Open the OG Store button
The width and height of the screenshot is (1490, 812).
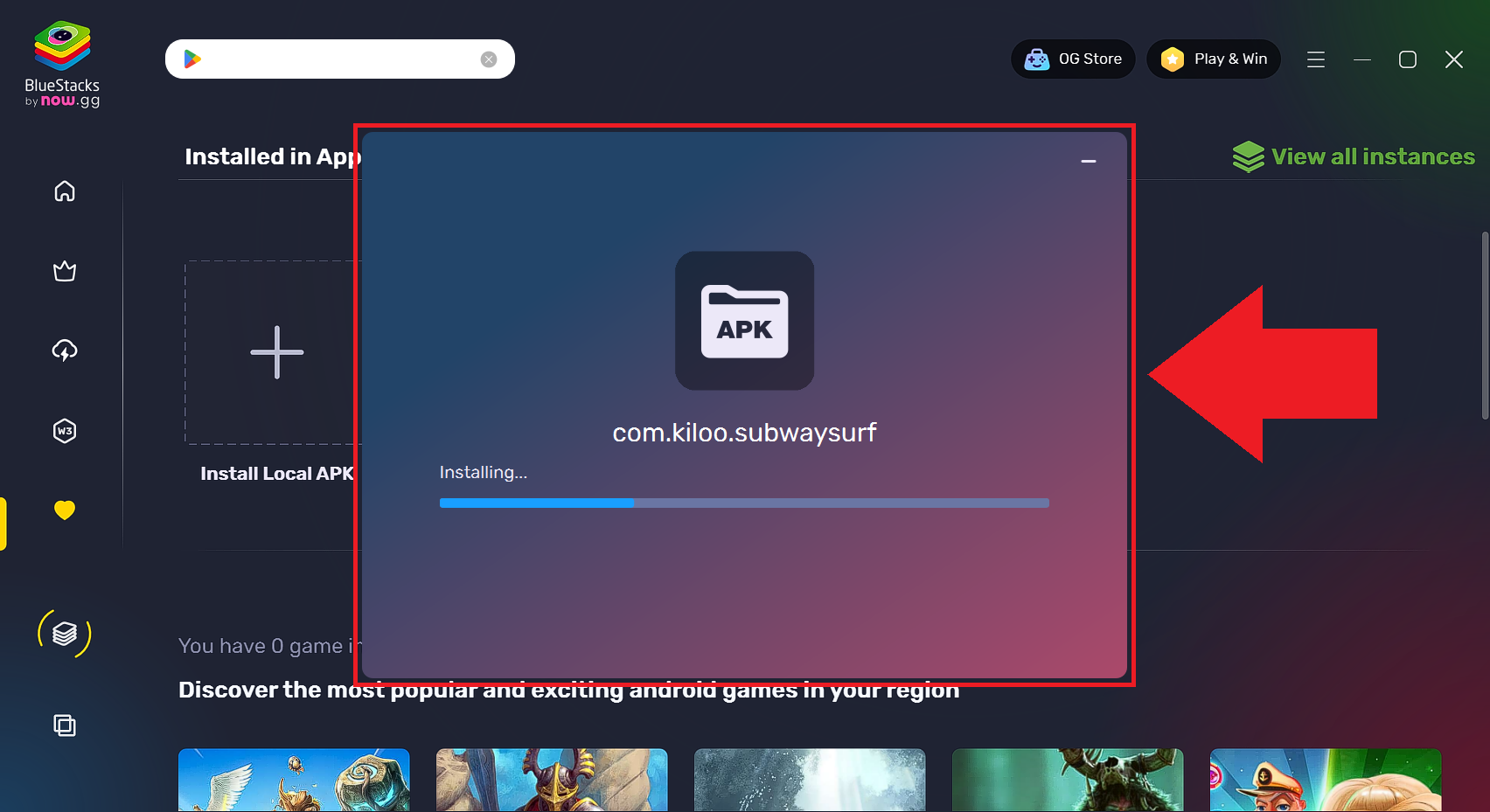point(1073,59)
